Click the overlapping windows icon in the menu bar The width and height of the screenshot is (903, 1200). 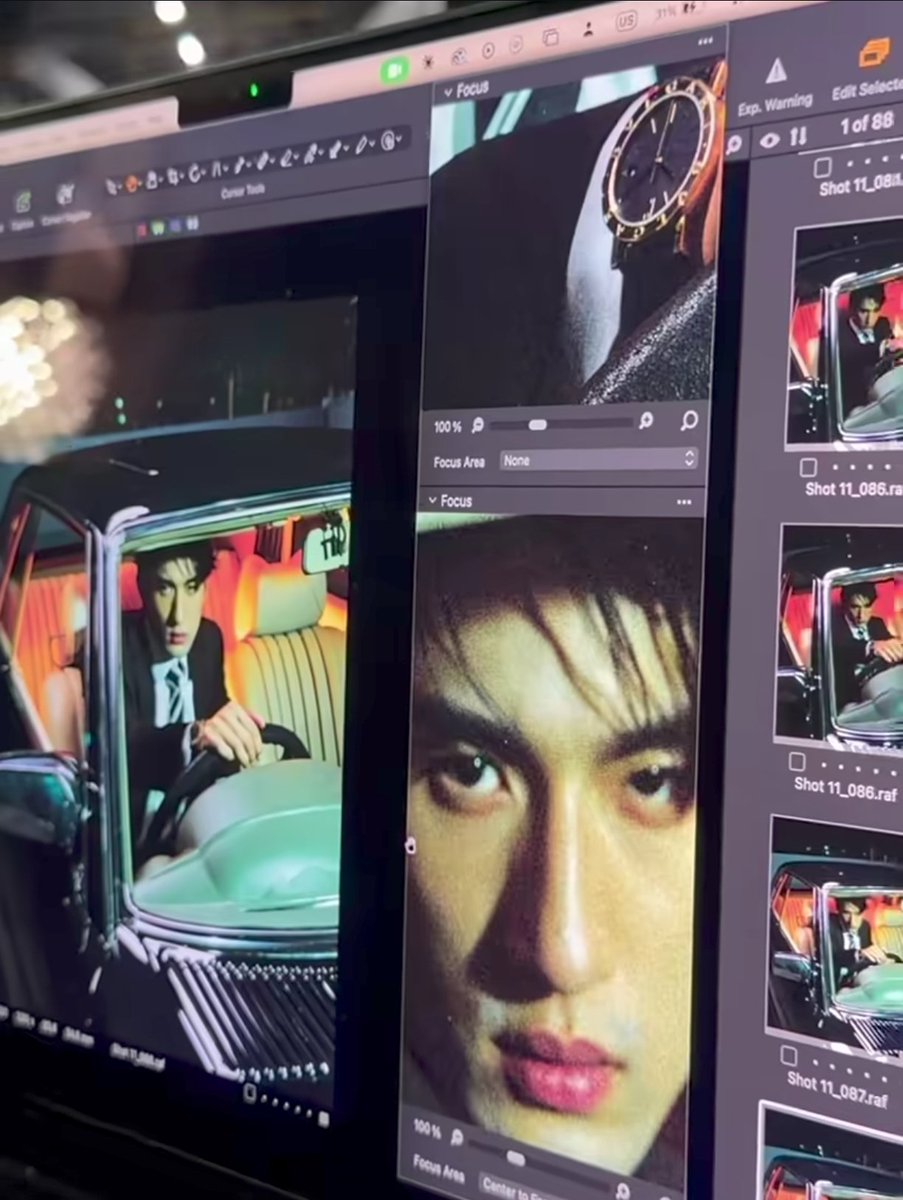550,38
